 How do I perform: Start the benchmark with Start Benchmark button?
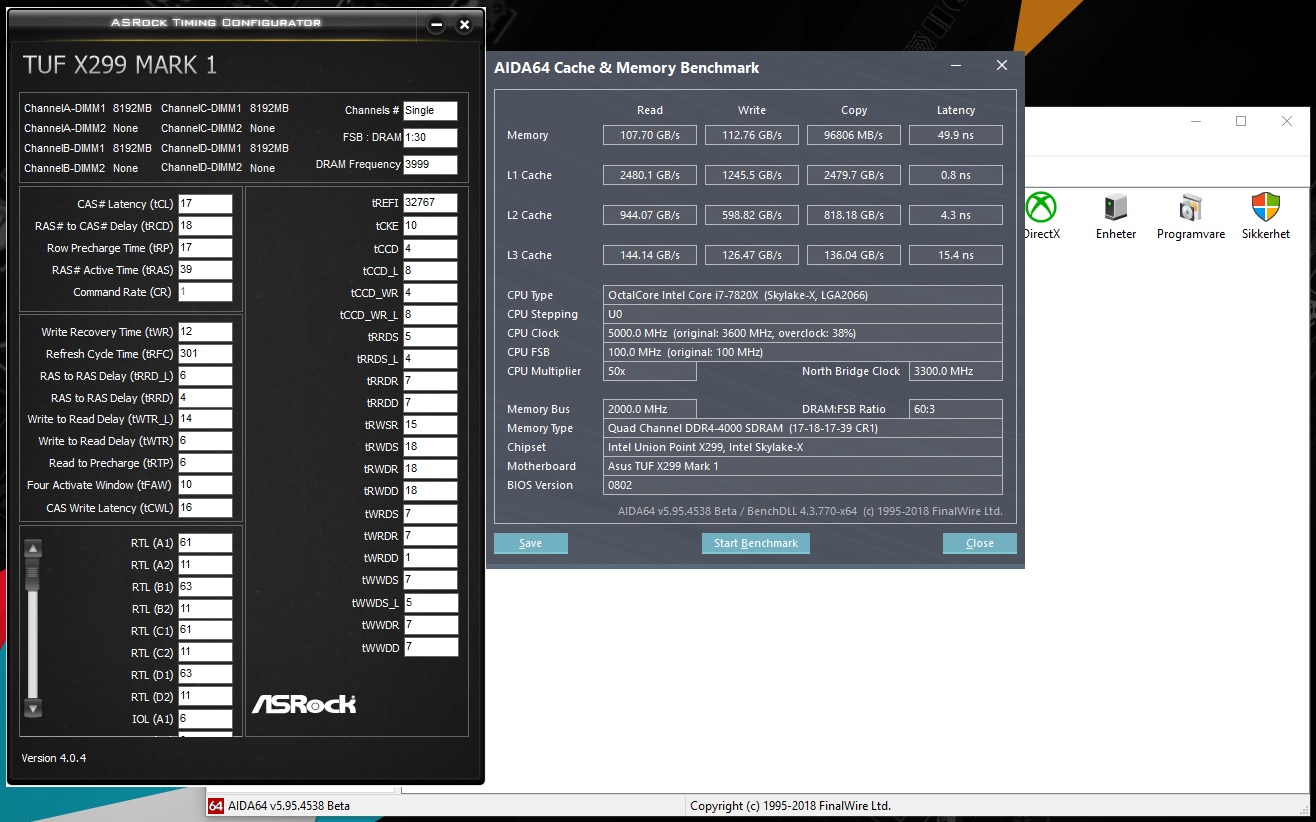pos(756,543)
